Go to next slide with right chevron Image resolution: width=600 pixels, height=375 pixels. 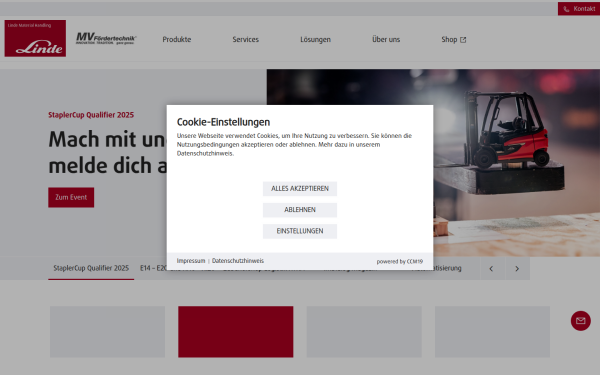[x=517, y=269]
